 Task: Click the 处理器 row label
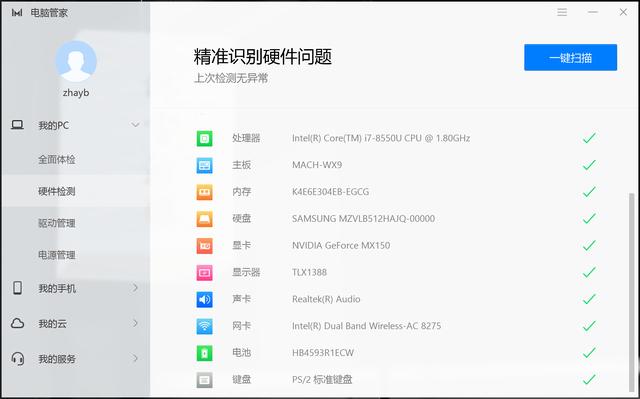coord(246,138)
